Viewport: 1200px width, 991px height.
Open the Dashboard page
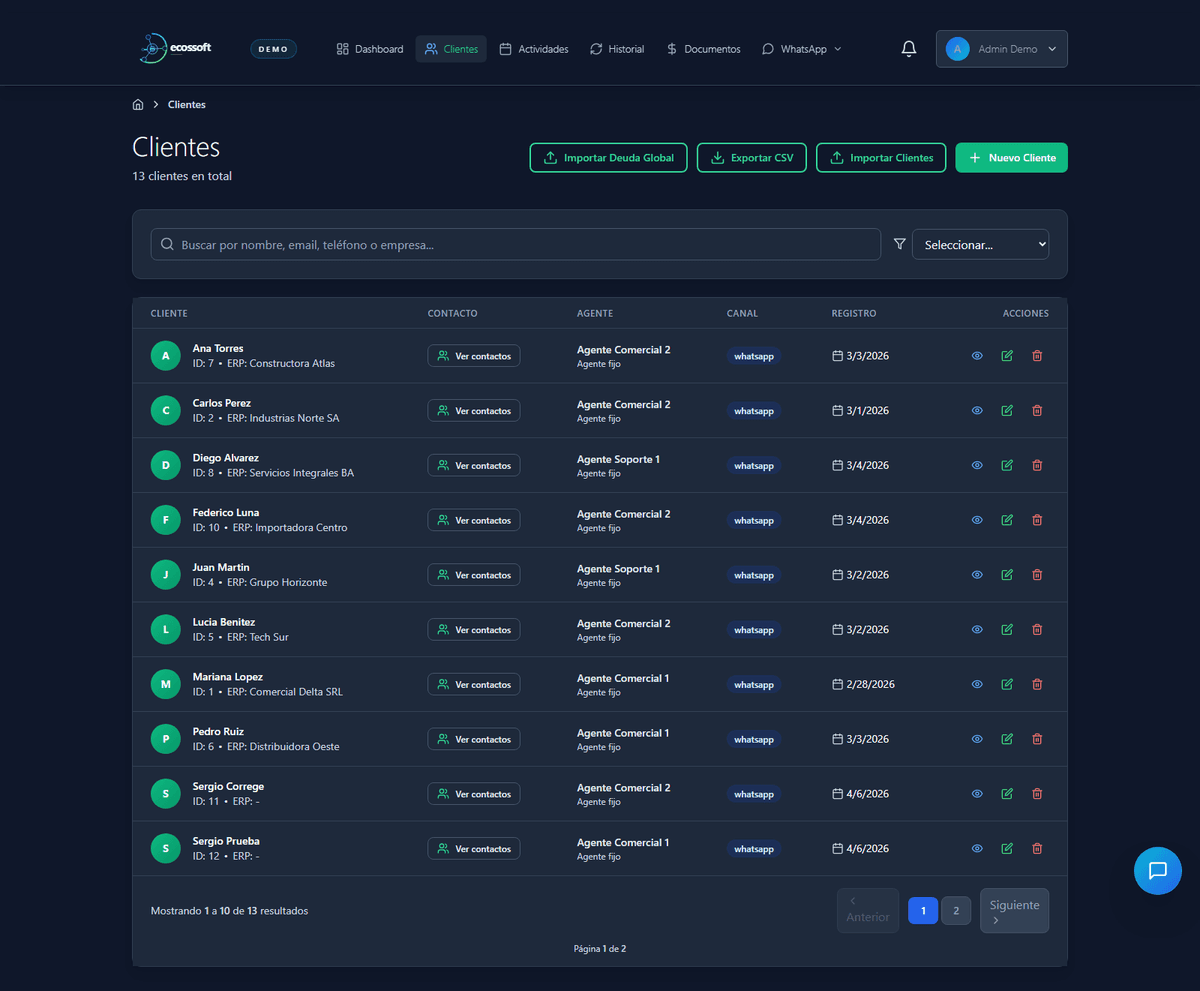pyautogui.click(x=370, y=49)
